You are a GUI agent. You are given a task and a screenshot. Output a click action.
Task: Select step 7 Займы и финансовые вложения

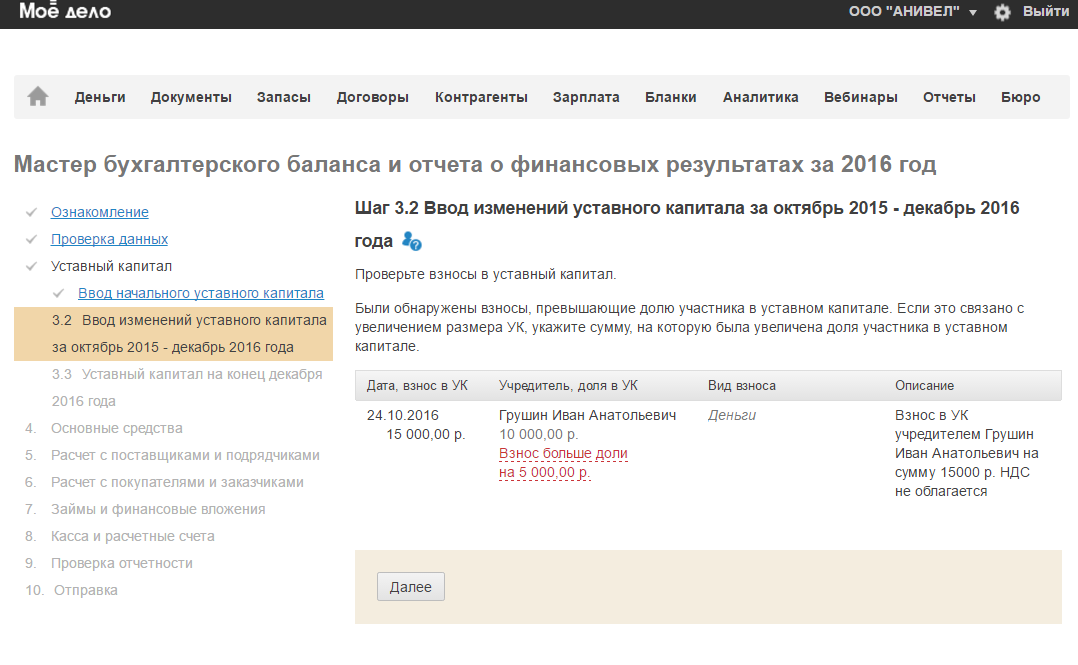[x=145, y=509]
